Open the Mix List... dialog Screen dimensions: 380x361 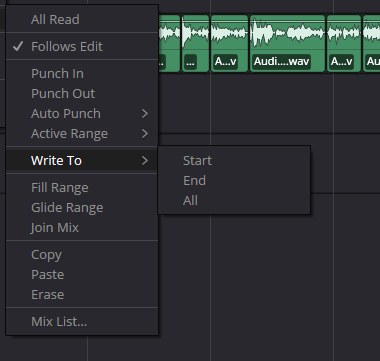click(82, 322)
